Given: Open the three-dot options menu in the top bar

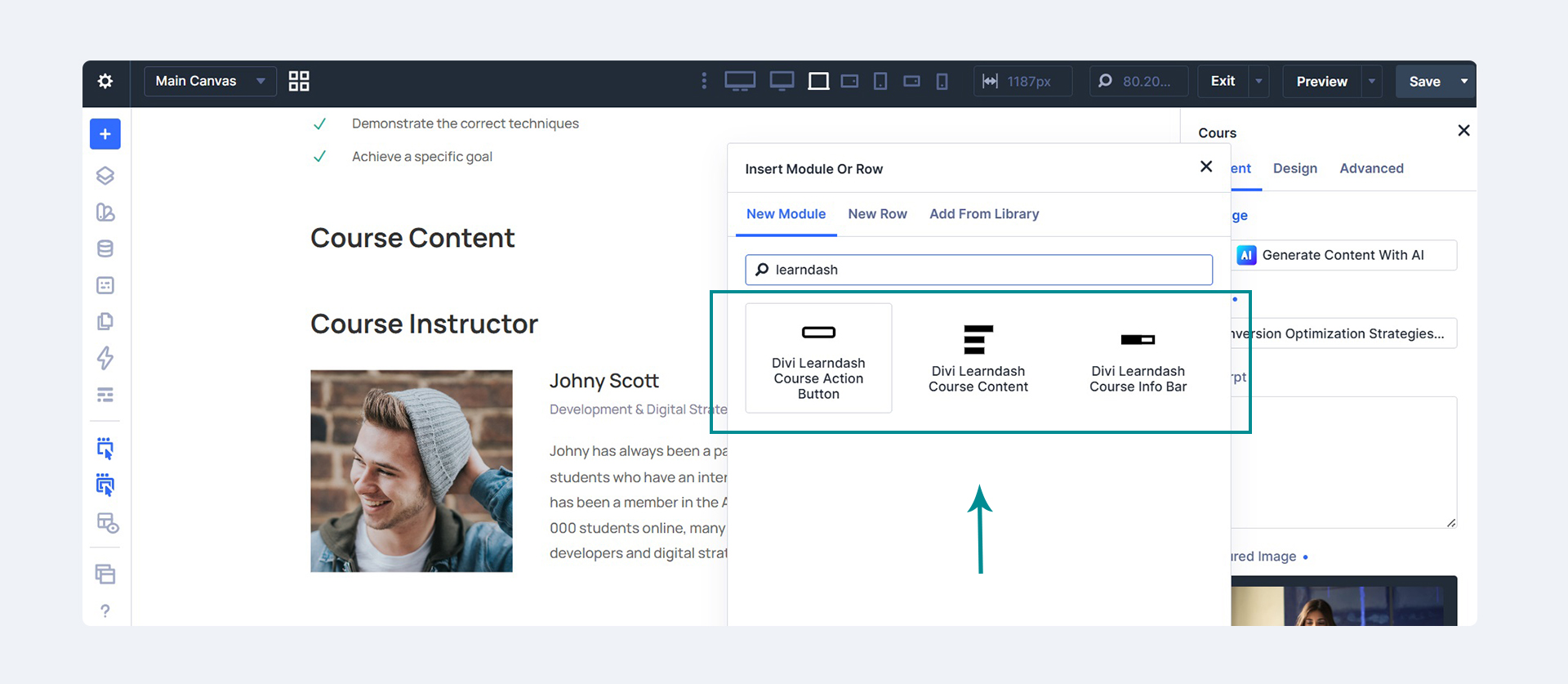Looking at the screenshot, I should (x=704, y=81).
